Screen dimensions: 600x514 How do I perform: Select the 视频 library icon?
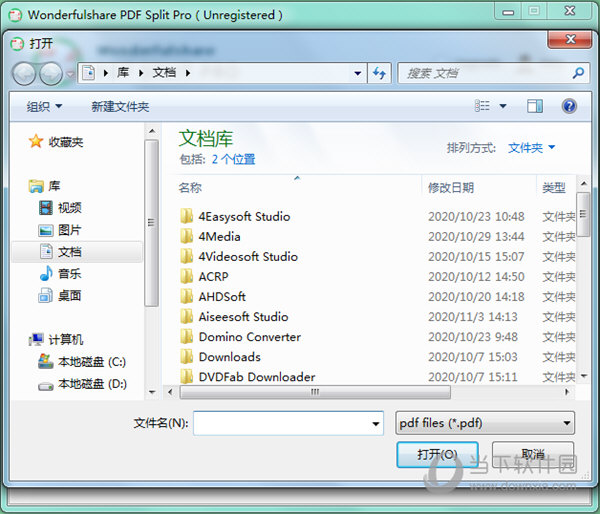click(x=46, y=208)
